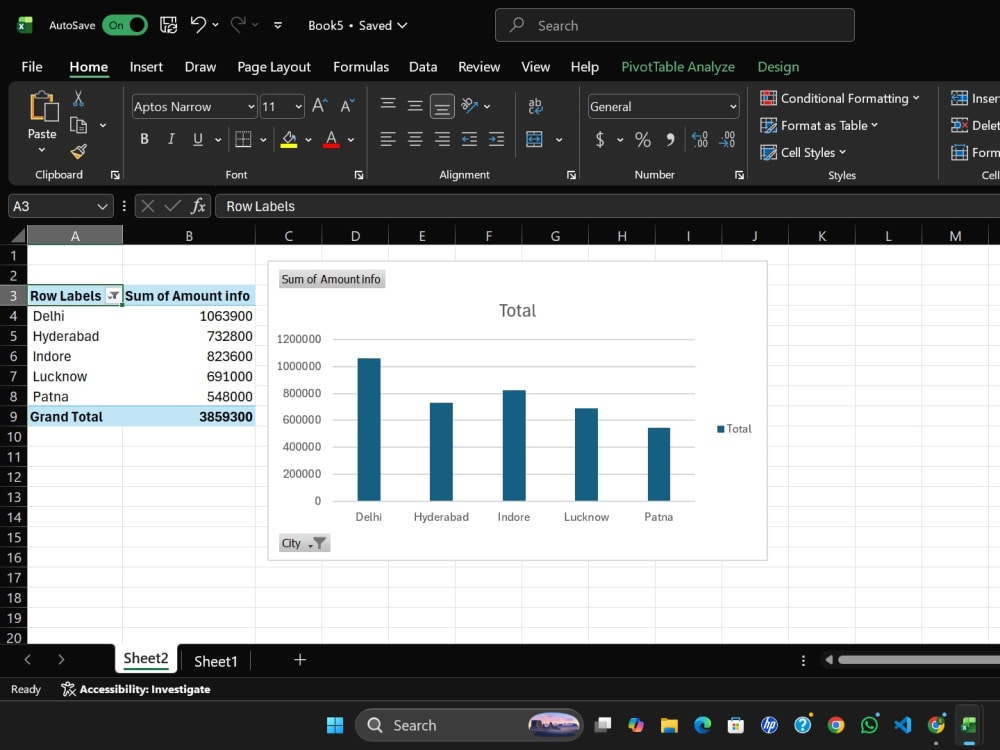Click the Paste clipboard icon
1000x750 pixels.
coord(43,106)
